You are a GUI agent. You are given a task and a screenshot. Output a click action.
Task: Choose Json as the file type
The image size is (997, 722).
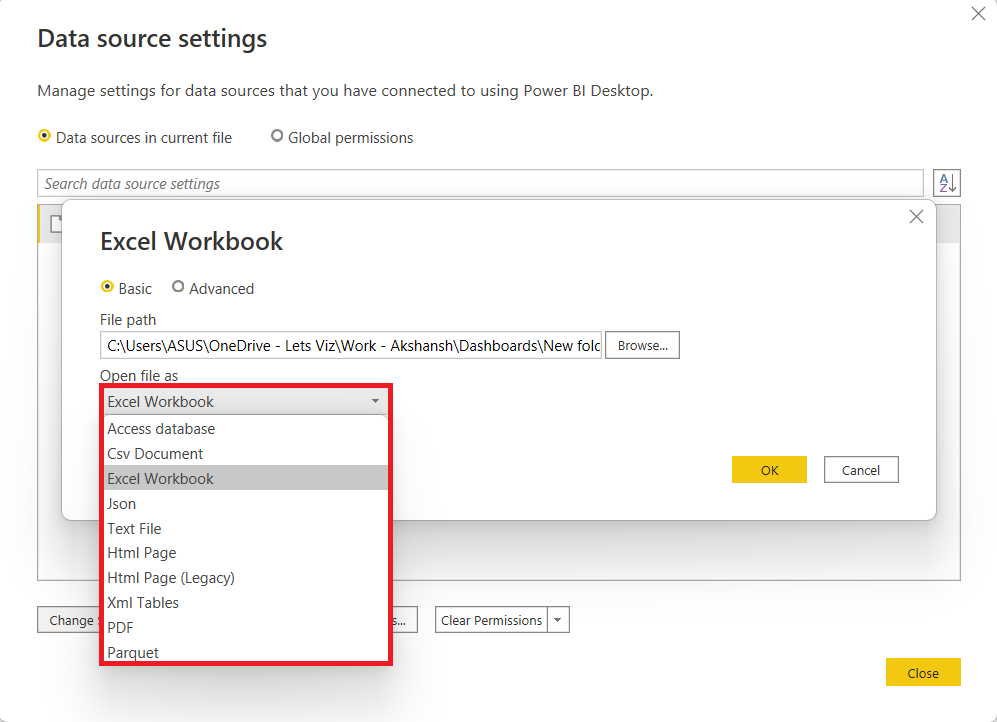click(x=121, y=503)
